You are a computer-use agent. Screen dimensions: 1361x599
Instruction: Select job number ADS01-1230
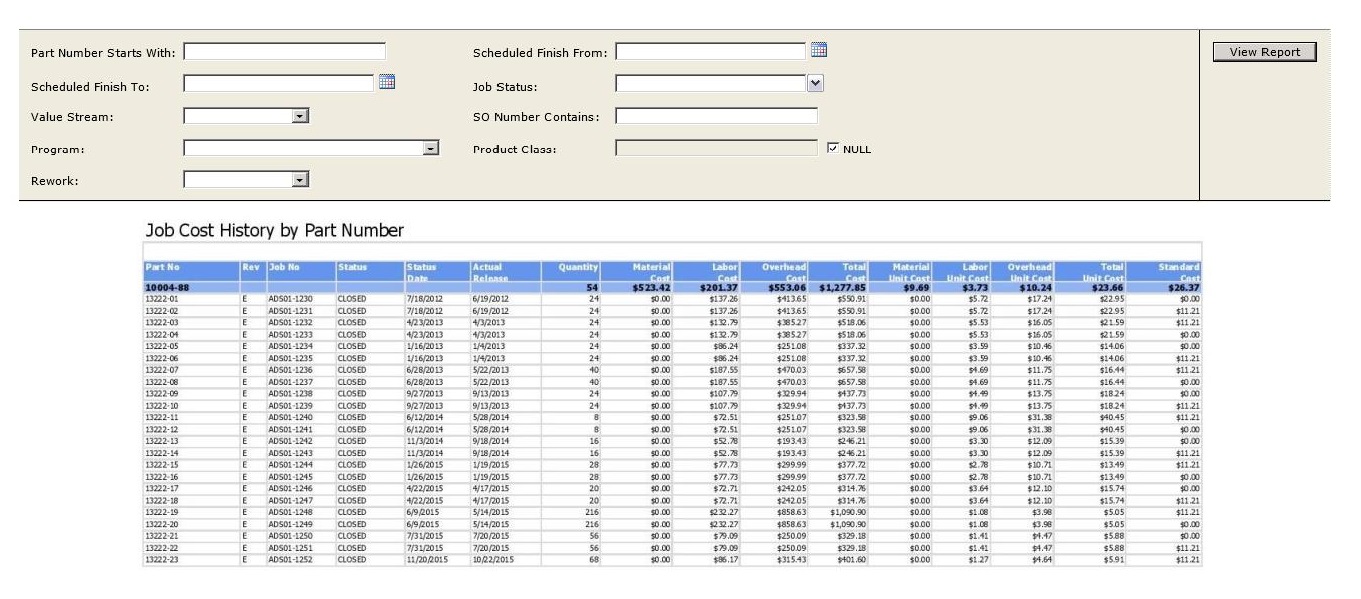(290, 299)
